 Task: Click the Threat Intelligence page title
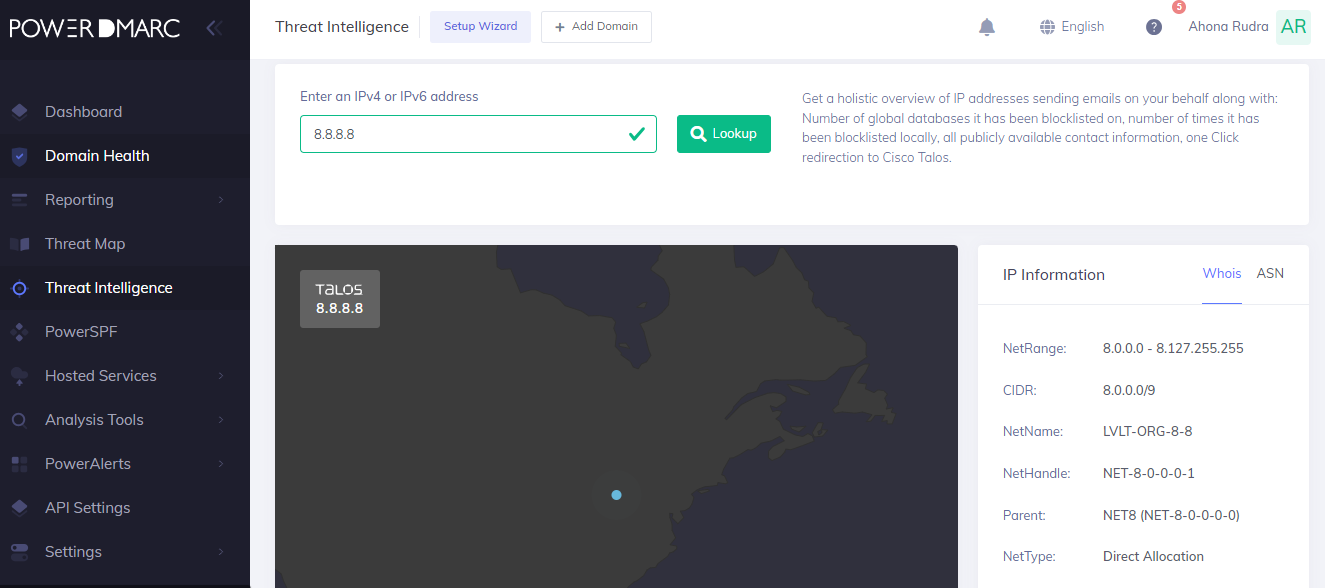tap(342, 27)
